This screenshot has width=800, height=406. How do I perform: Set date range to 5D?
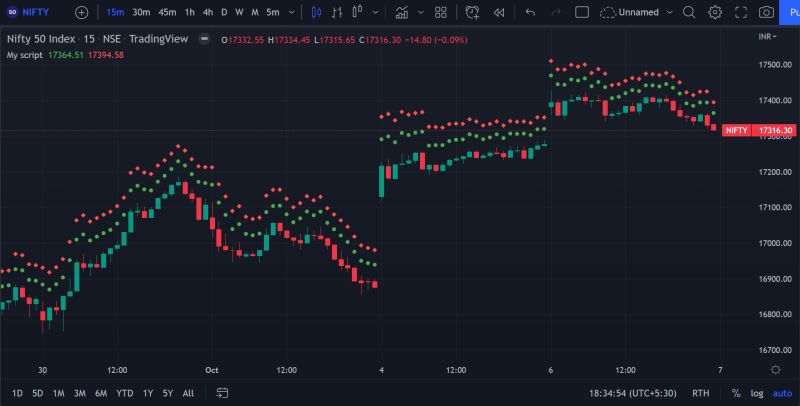pyautogui.click(x=38, y=393)
